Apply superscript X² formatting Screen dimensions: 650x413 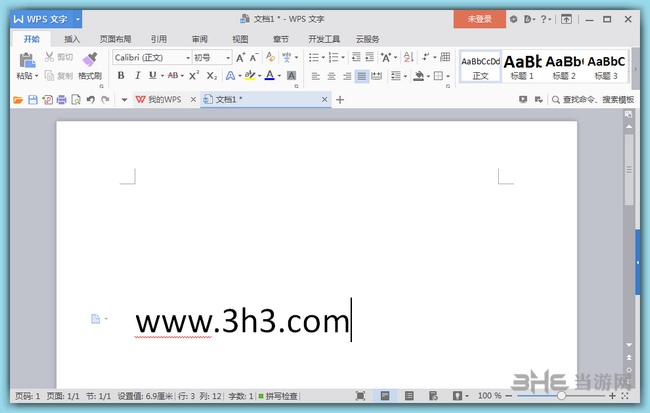[194, 75]
